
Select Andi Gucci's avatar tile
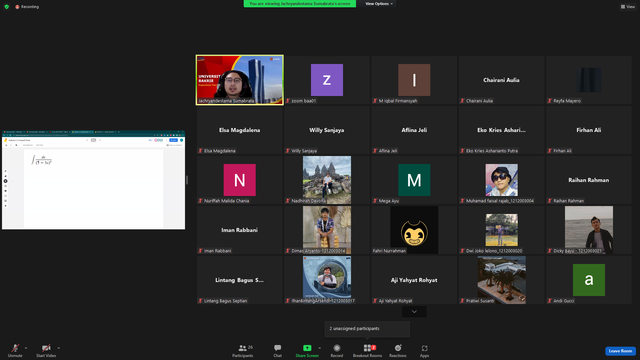(x=589, y=280)
